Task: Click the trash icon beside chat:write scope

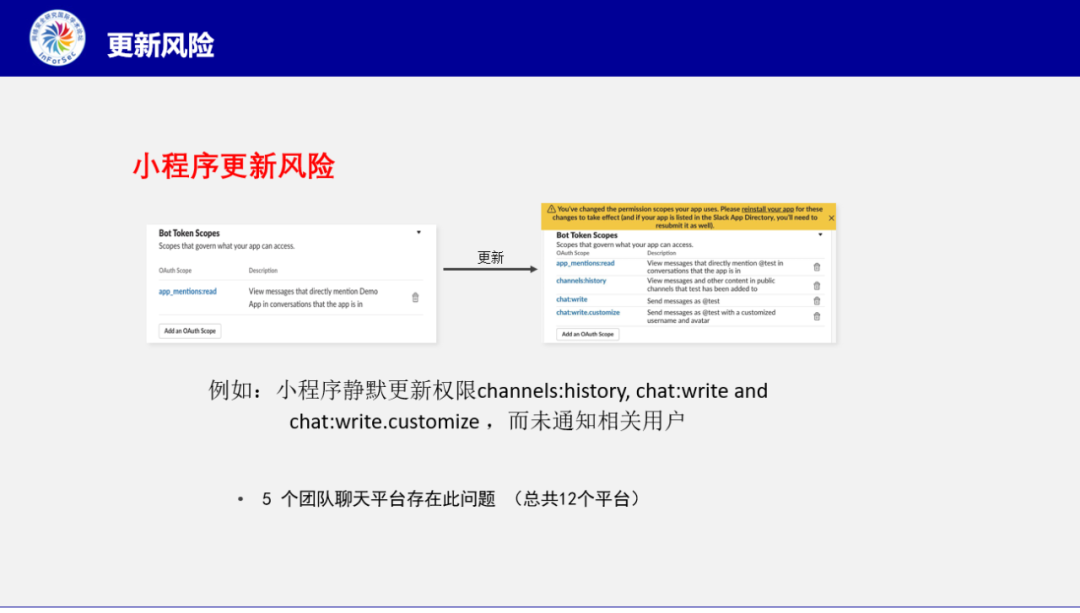Action: click(816, 301)
